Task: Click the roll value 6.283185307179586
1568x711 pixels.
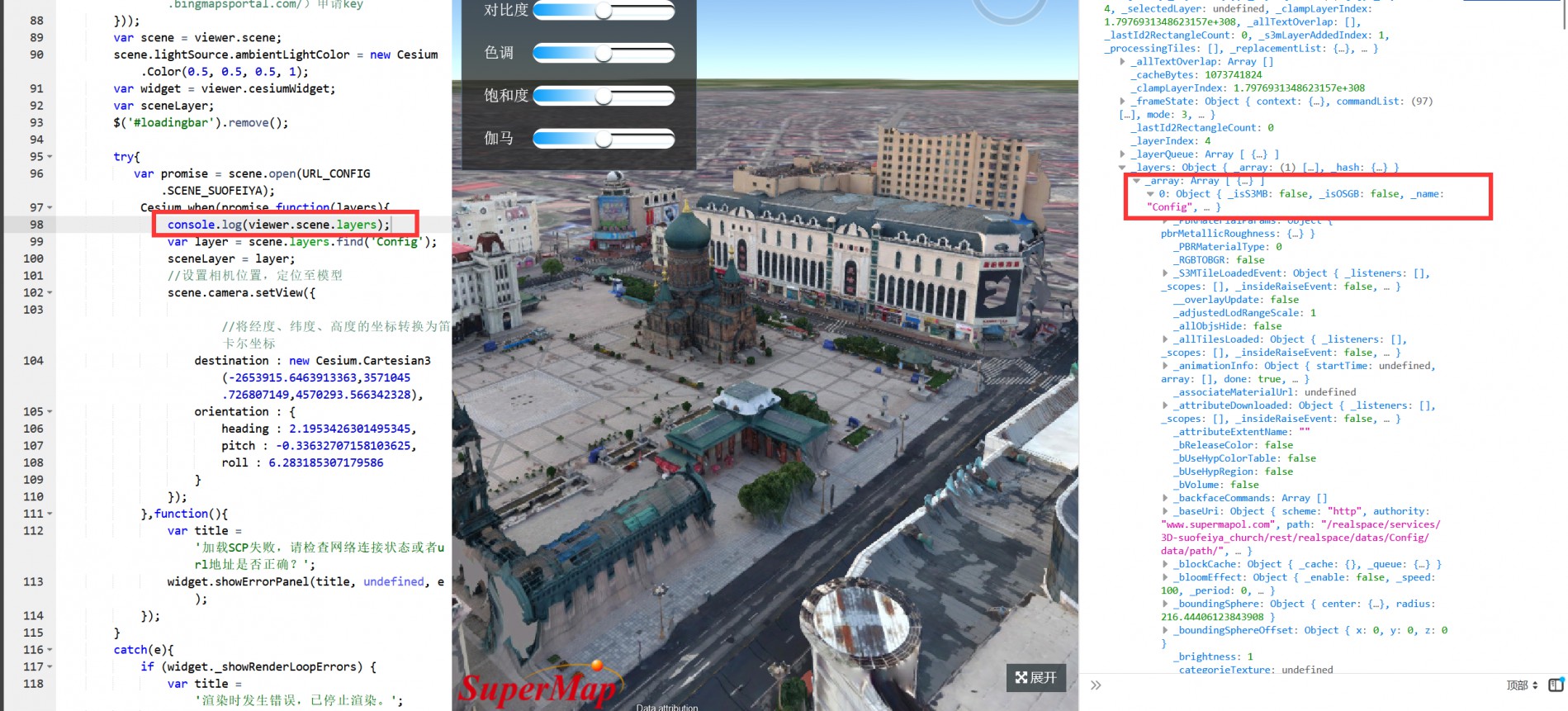Action: tap(325, 463)
